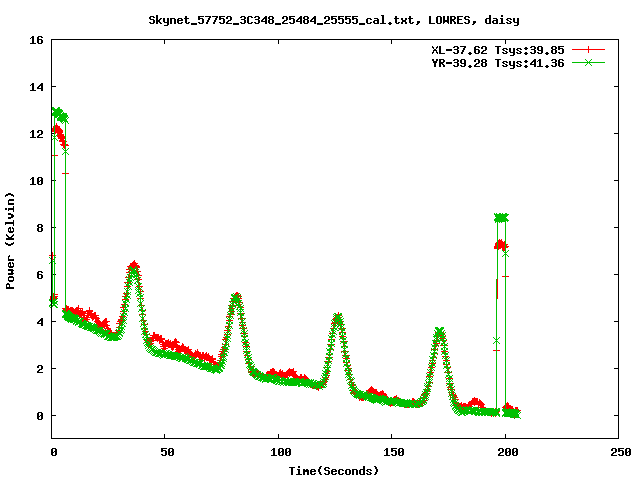Select the YR-39.28 Tsys:41.36 legend label

498,63
